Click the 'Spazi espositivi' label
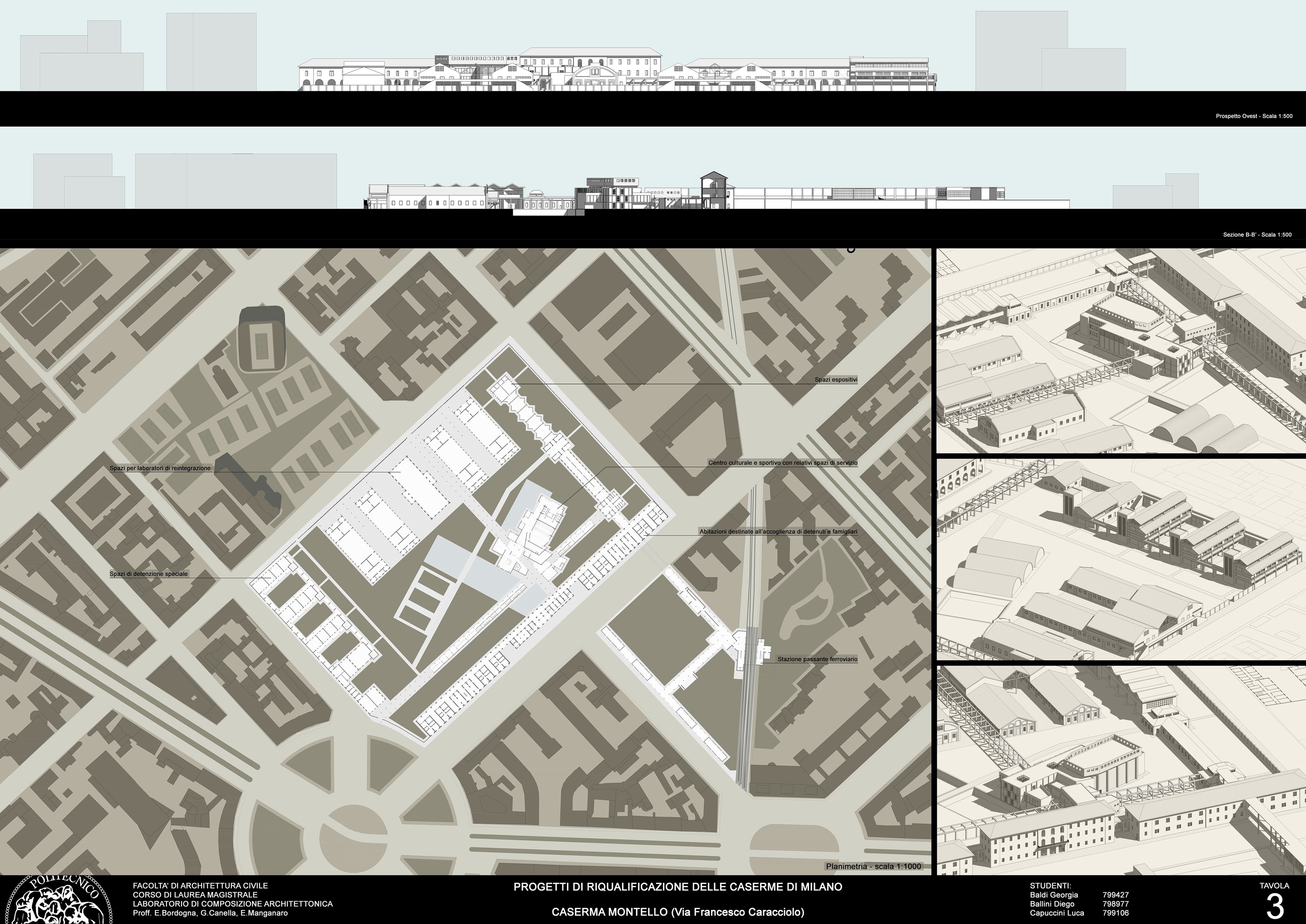 click(x=836, y=379)
